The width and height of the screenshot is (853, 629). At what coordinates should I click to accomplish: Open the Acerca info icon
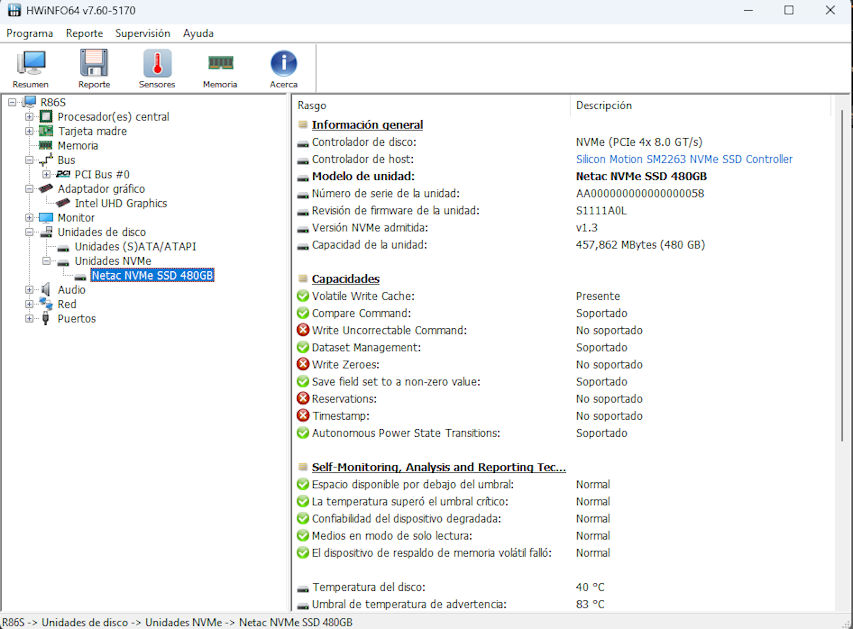pos(283,63)
